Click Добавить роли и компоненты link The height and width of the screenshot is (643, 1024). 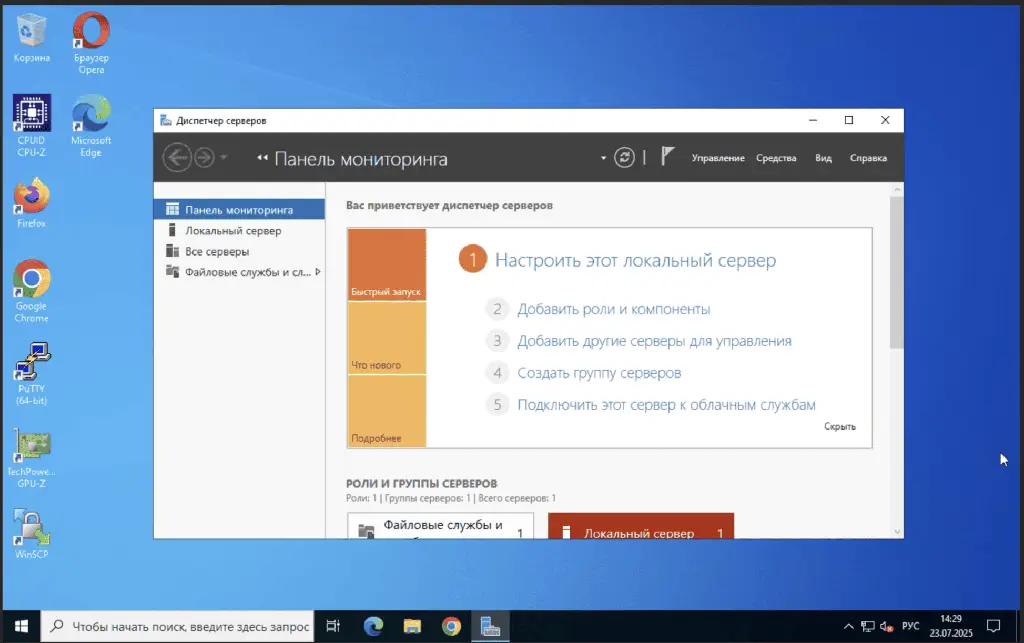613,309
